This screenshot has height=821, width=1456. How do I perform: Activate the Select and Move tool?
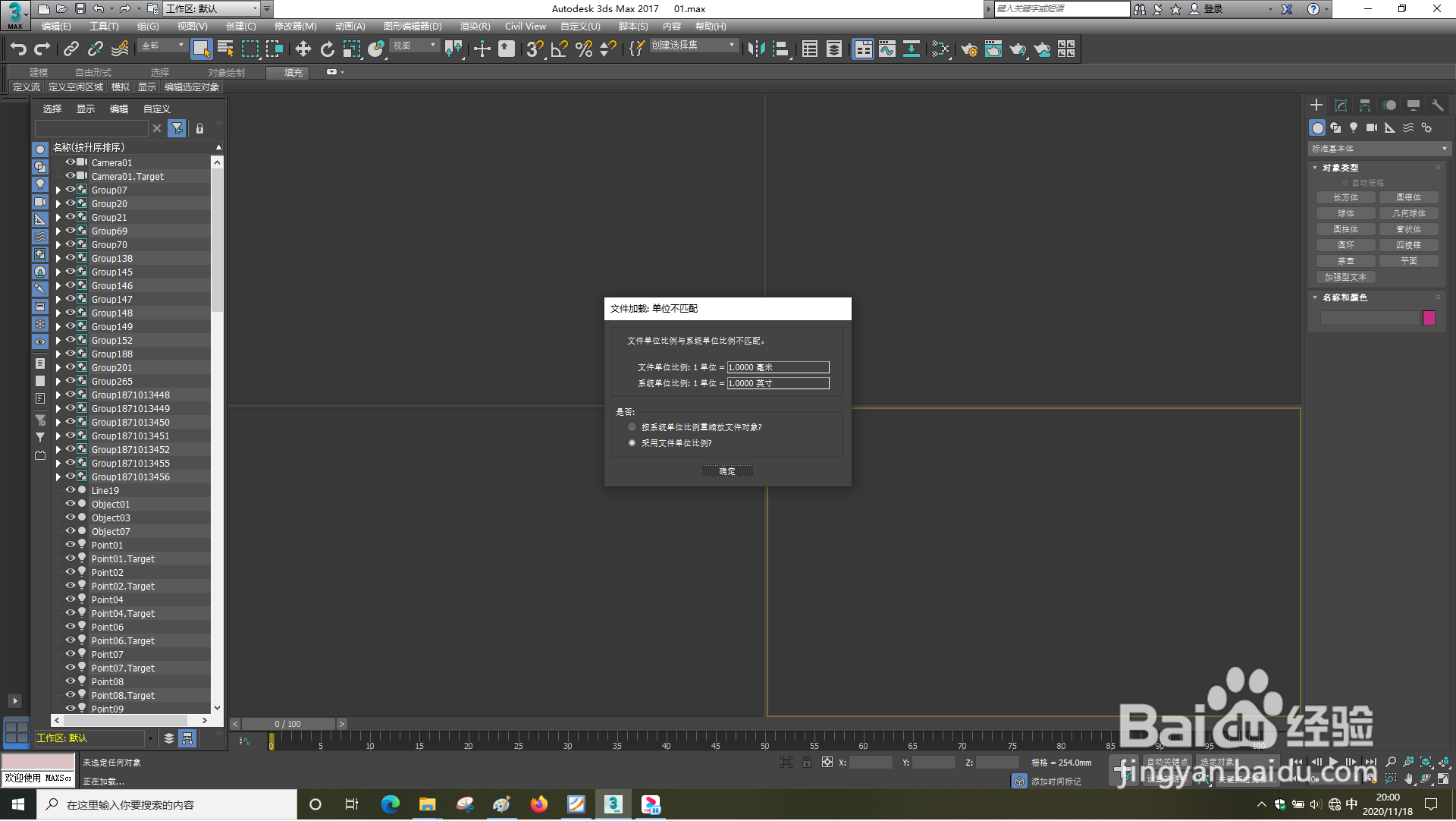coord(303,49)
